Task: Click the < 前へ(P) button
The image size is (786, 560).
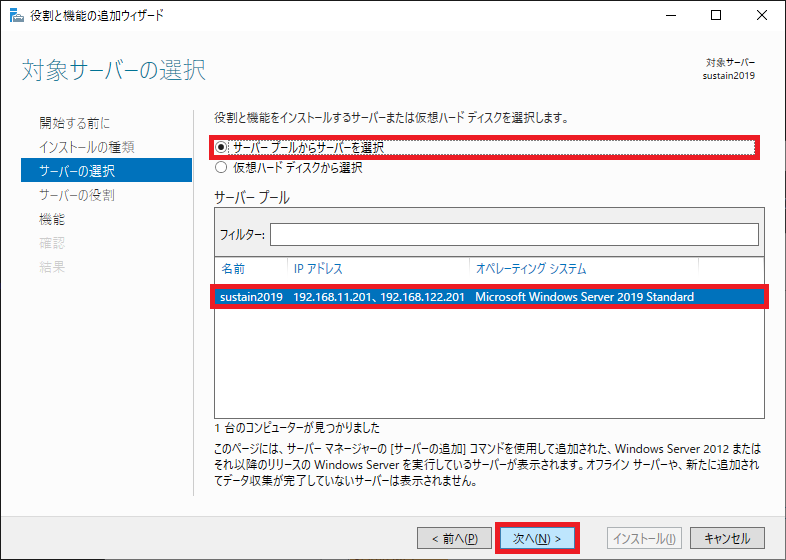Action: click(x=454, y=538)
